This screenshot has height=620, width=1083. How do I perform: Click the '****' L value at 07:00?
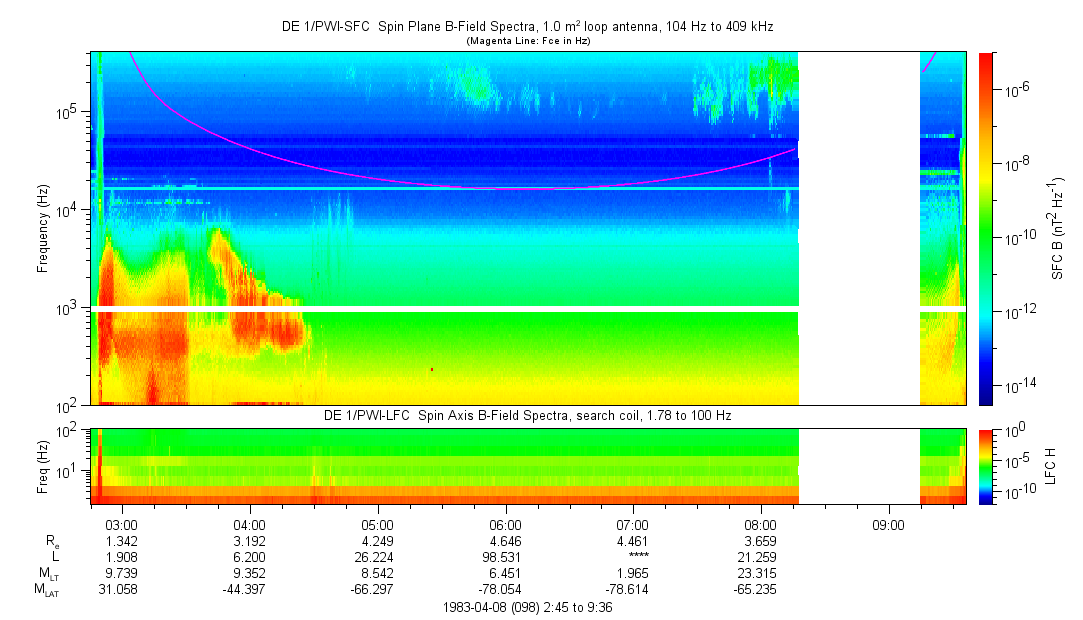point(638,556)
